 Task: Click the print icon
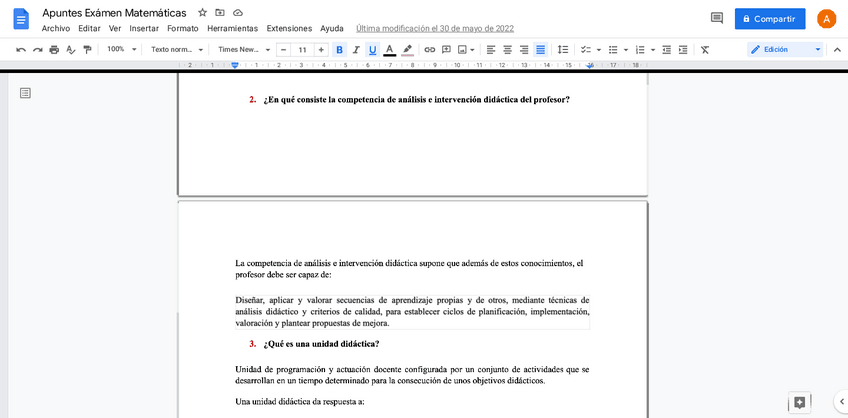coord(54,49)
